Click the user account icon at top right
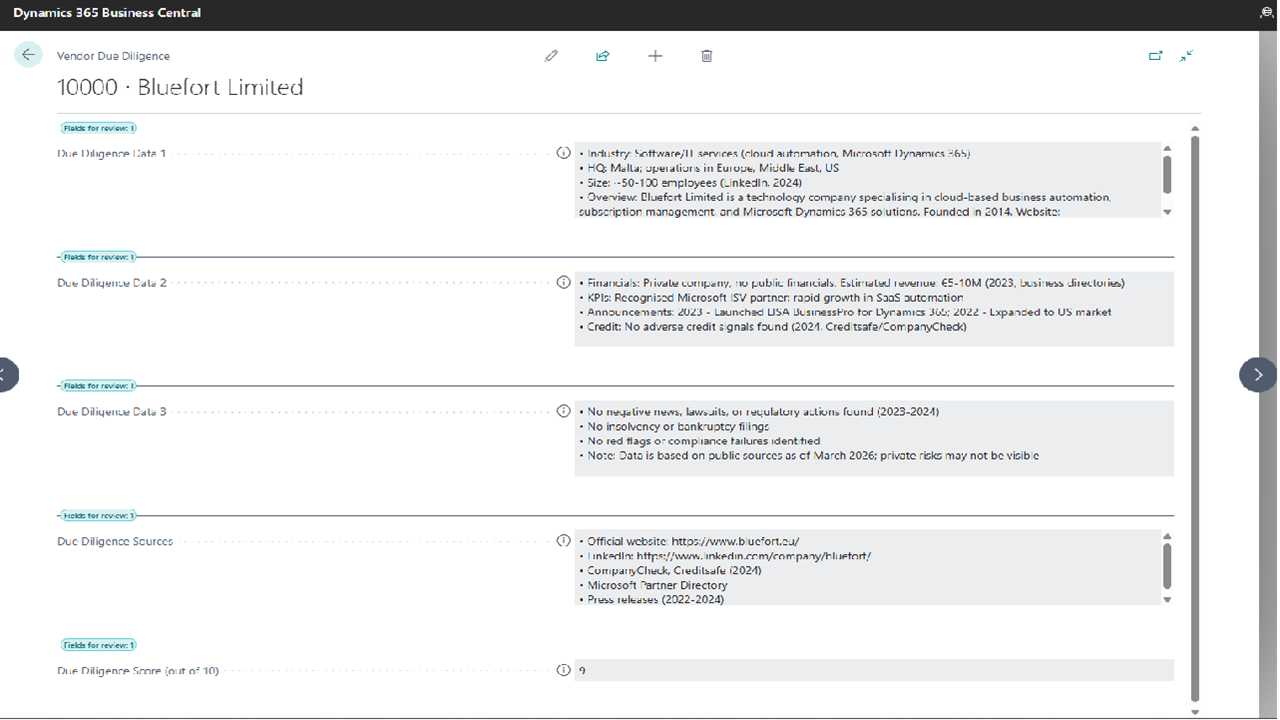 [x=1266, y=13]
